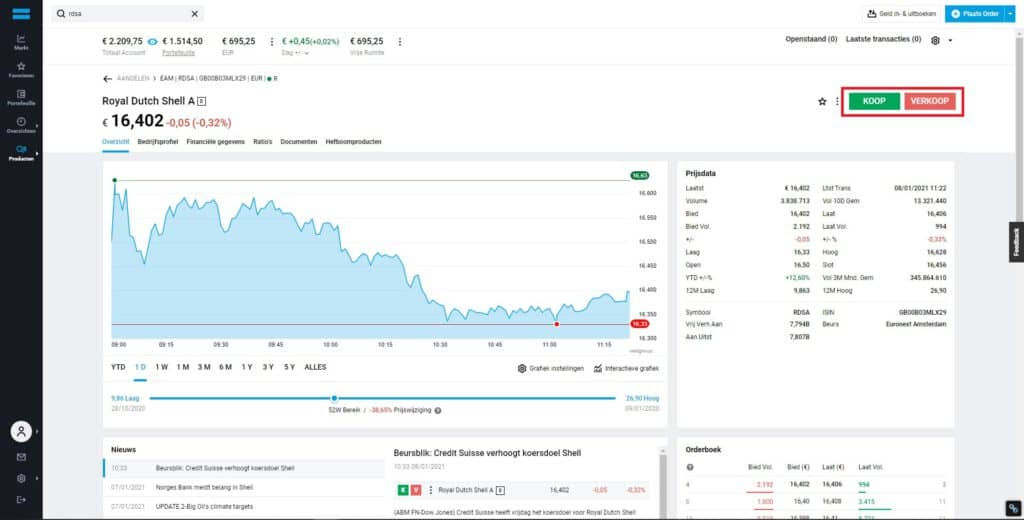The width and height of the screenshot is (1024, 520).
Task: Open the Ratio's tab
Action: (x=263, y=142)
